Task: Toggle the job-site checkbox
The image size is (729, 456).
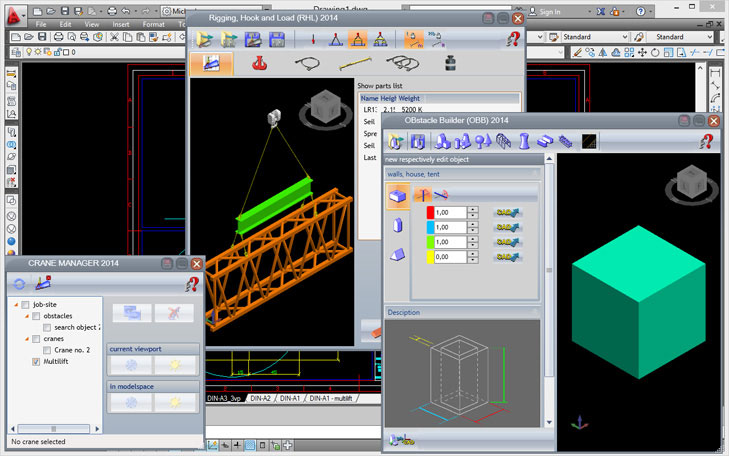Action: point(26,305)
